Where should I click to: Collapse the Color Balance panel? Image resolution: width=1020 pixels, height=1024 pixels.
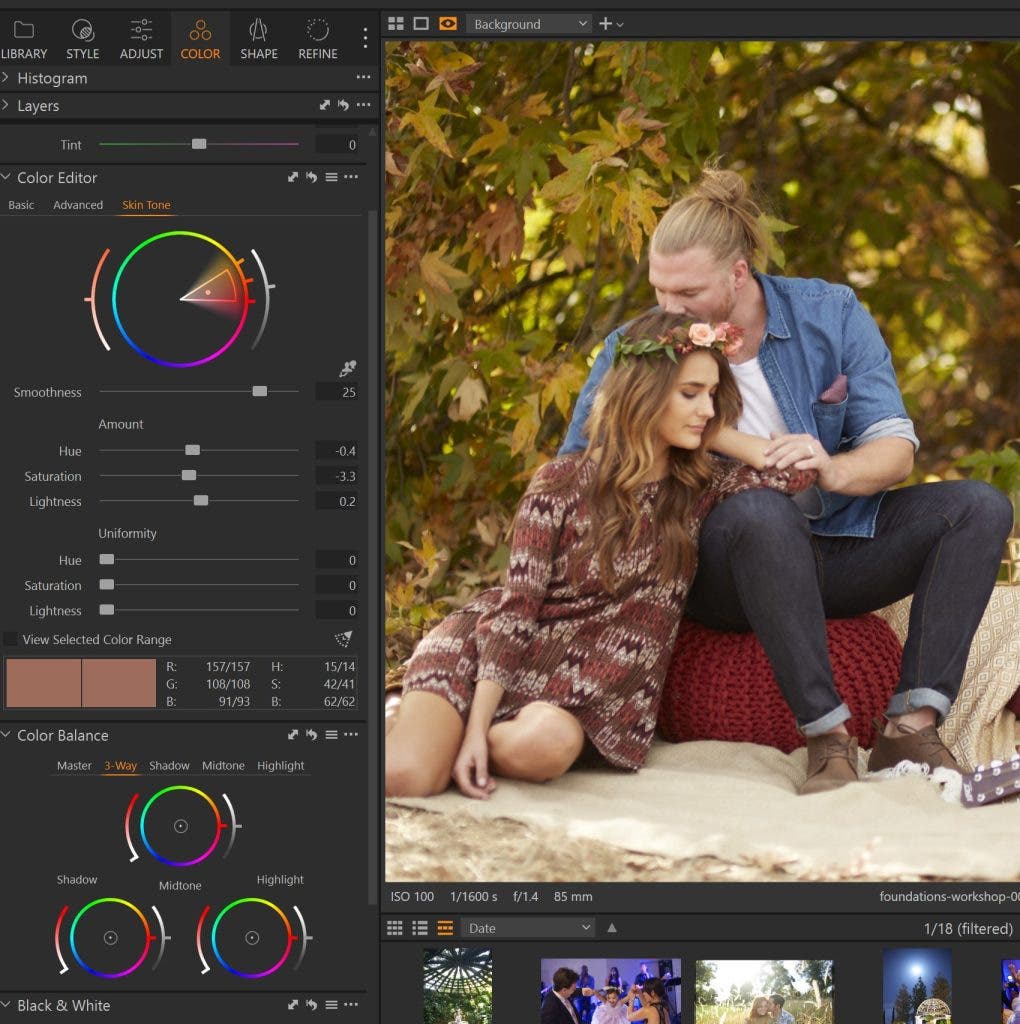click(x=6, y=735)
